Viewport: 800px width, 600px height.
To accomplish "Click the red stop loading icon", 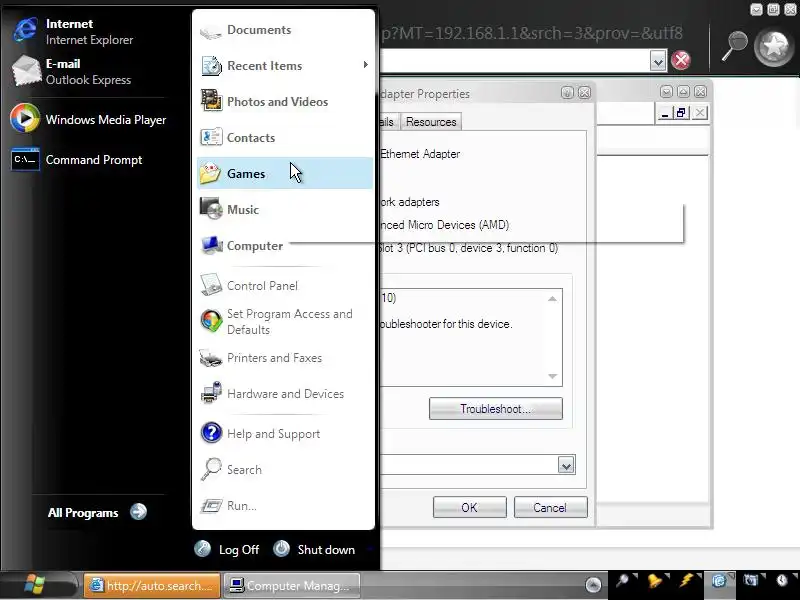I will click(681, 61).
